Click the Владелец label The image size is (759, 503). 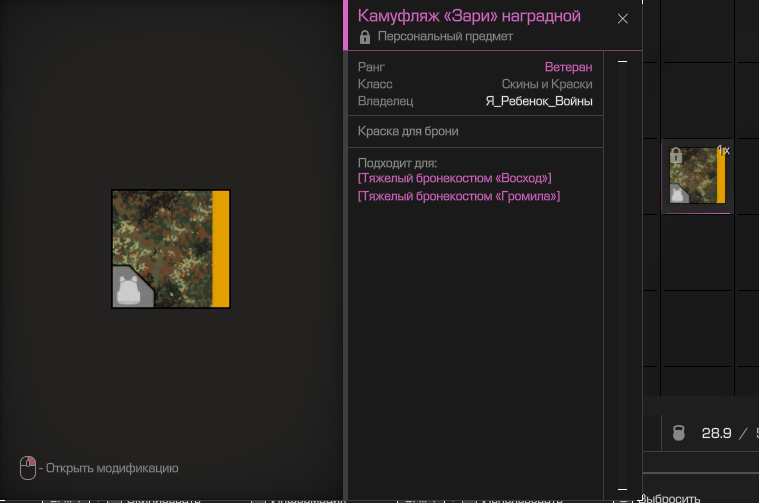pyautogui.click(x=385, y=101)
